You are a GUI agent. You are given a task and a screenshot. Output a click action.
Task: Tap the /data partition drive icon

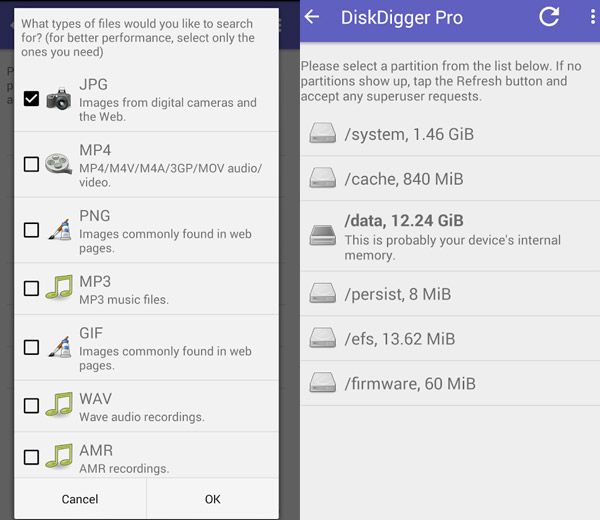click(323, 233)
